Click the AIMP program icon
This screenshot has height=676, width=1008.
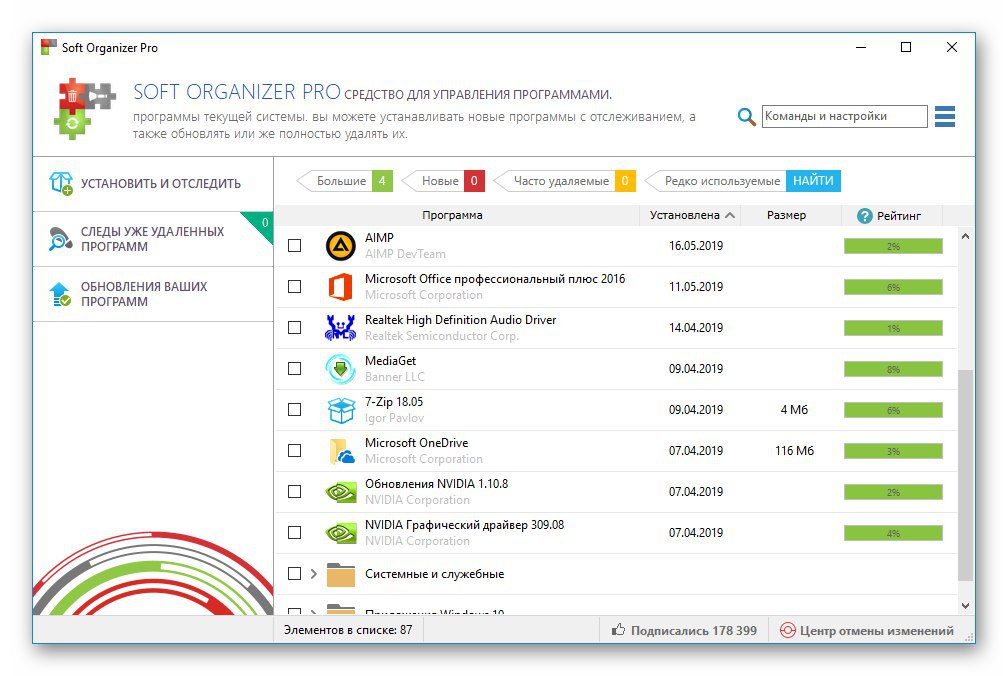[340, 246]
